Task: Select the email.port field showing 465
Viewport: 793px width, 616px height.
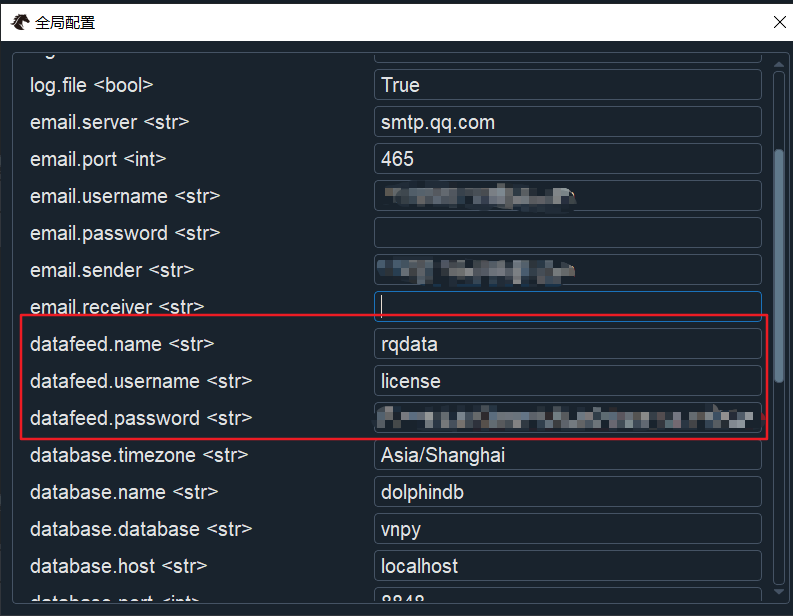Action: (567, 159)
